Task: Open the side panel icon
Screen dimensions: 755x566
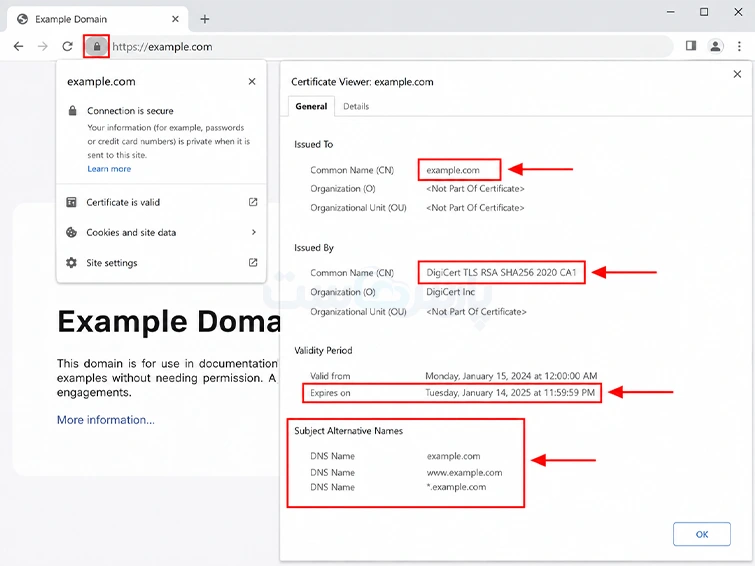Action: tap(691, 46)
